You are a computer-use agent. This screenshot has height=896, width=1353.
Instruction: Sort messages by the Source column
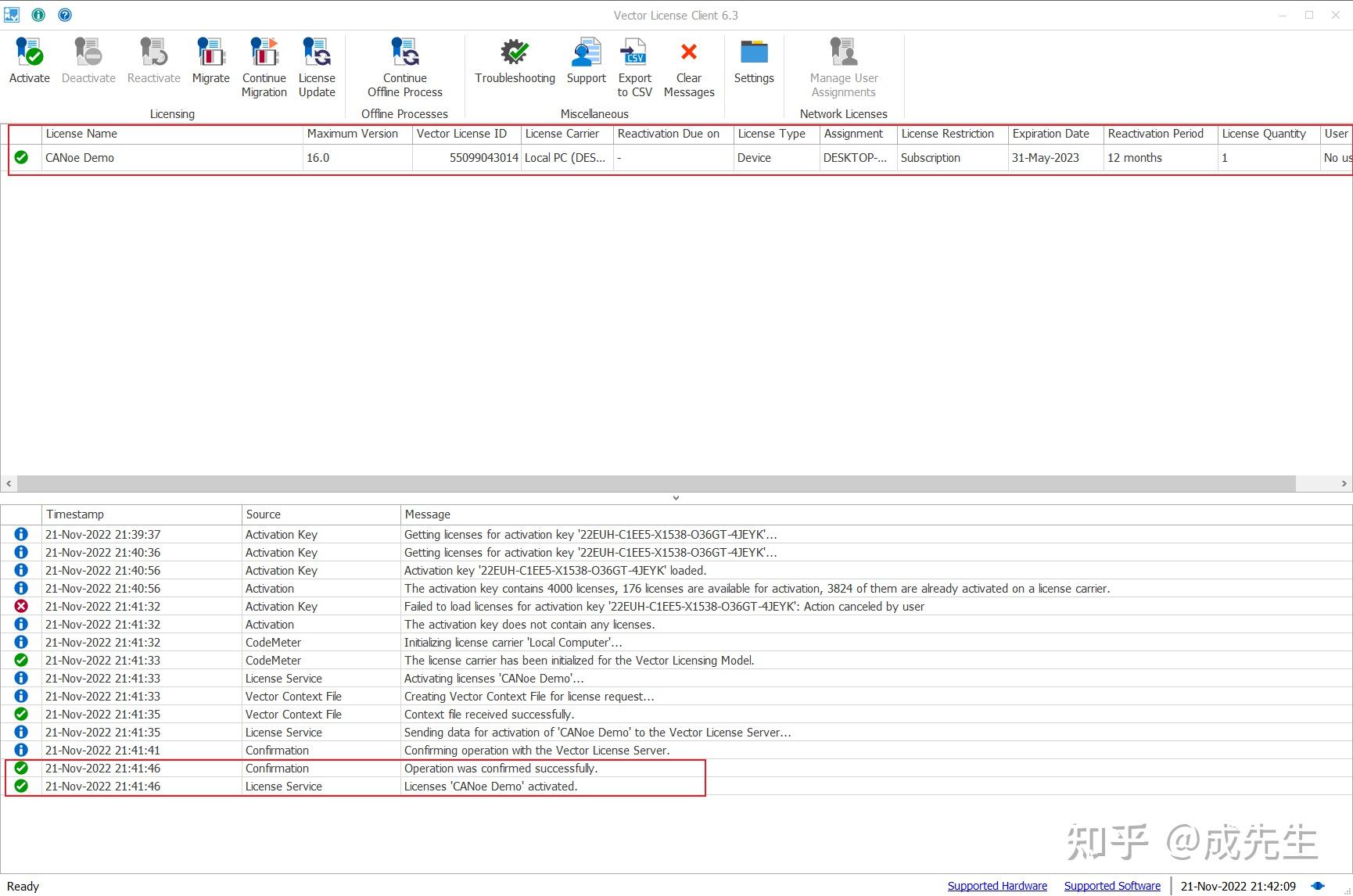pyautogui.click(x=321, y=514)
